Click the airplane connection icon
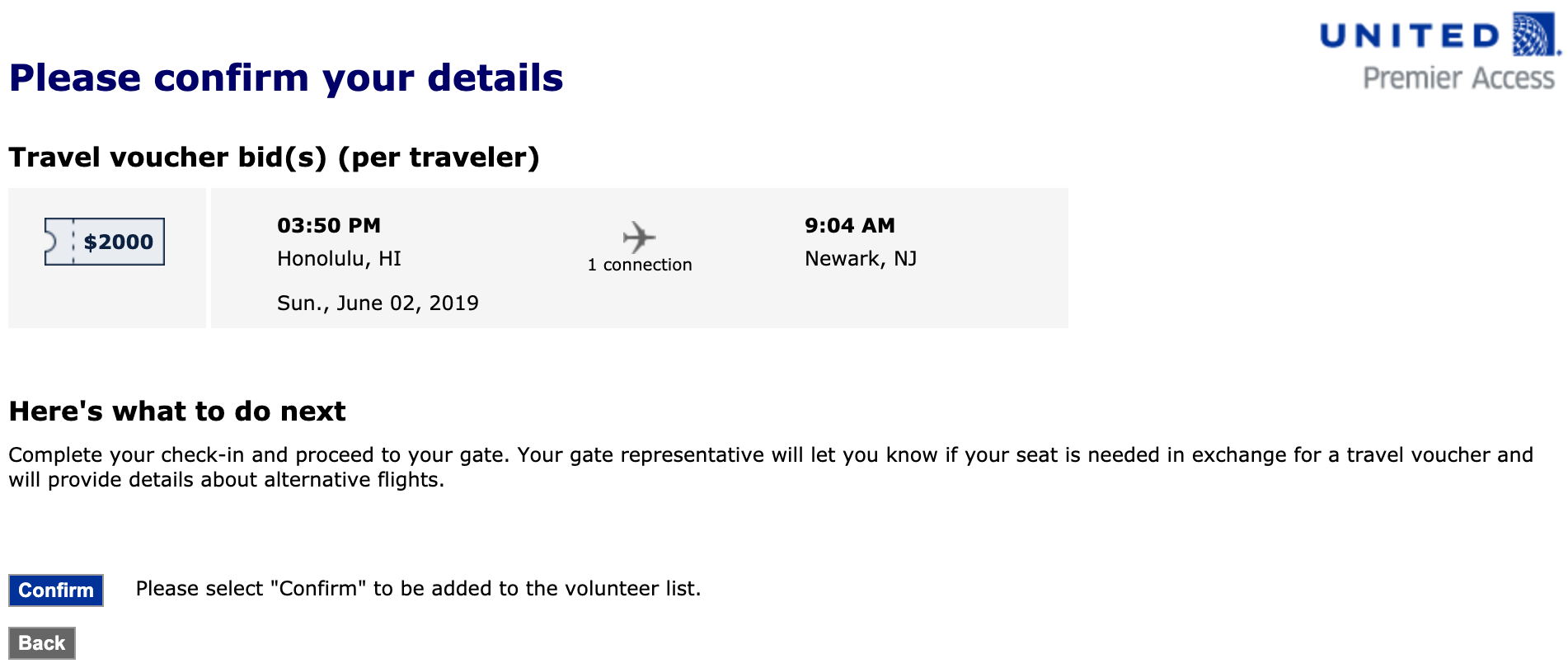 pos(639,238)
